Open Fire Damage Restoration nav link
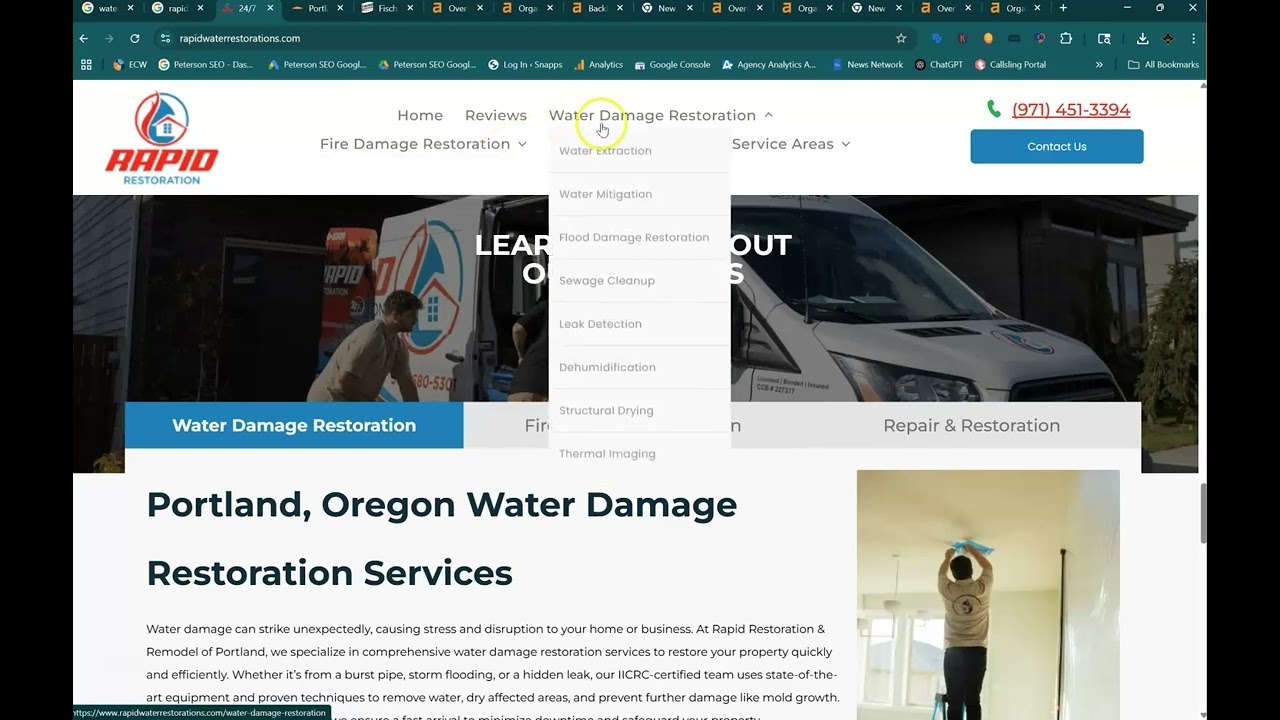This screenshot has width=1280, height=720. pos(415,144)
